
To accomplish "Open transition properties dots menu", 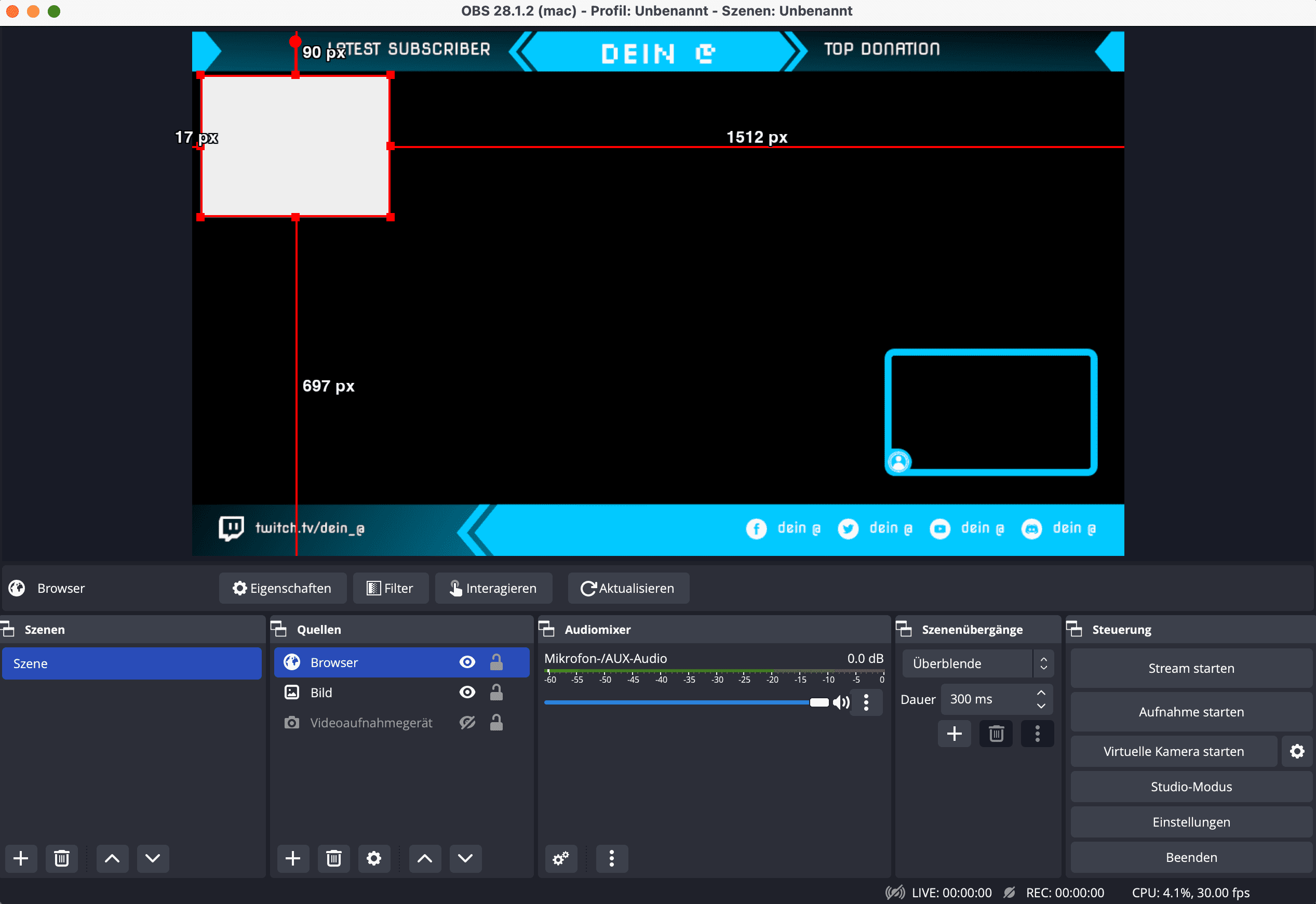I will 1038,734.
